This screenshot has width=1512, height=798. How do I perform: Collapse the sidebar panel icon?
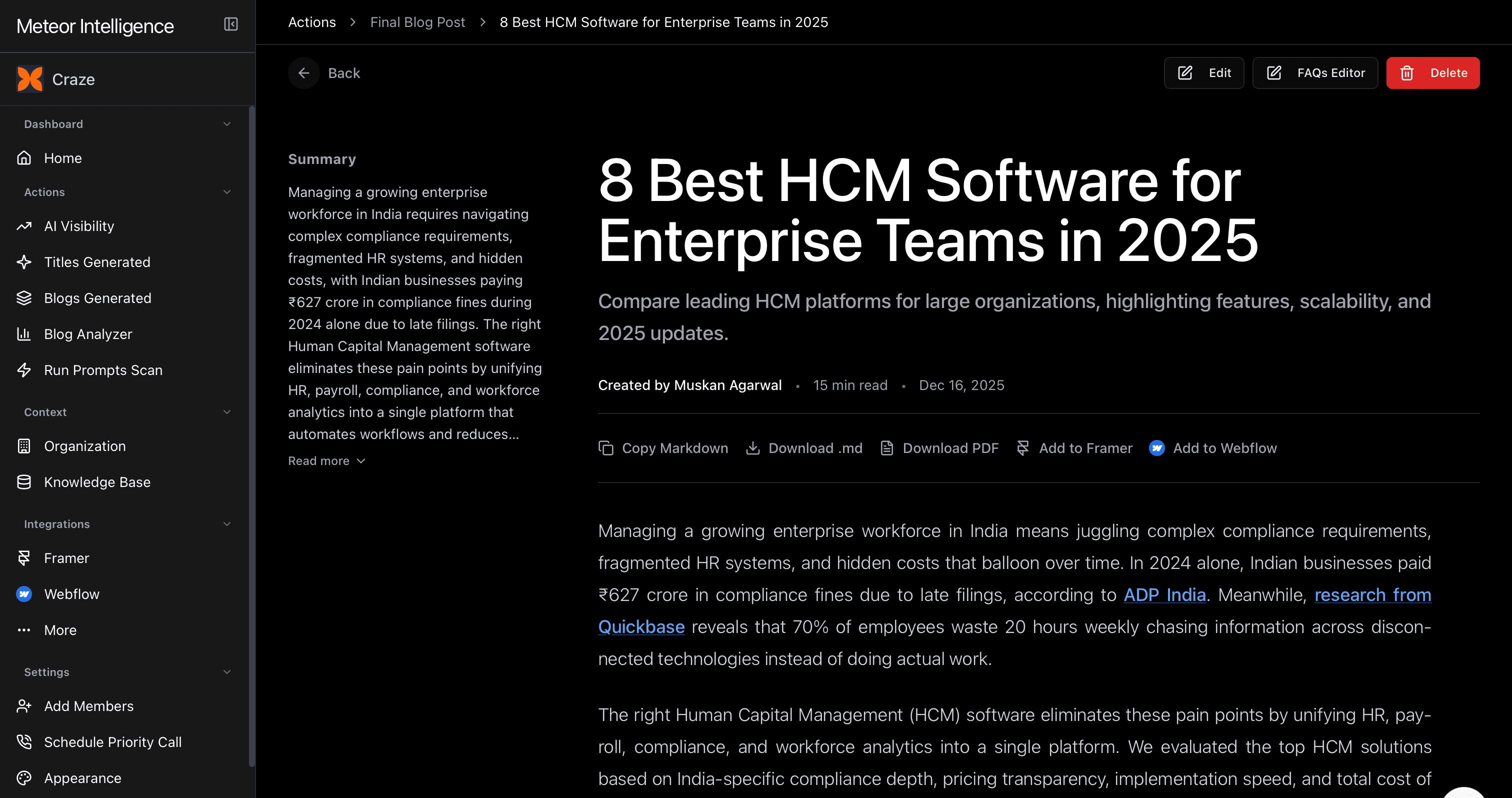pos(230,24)
